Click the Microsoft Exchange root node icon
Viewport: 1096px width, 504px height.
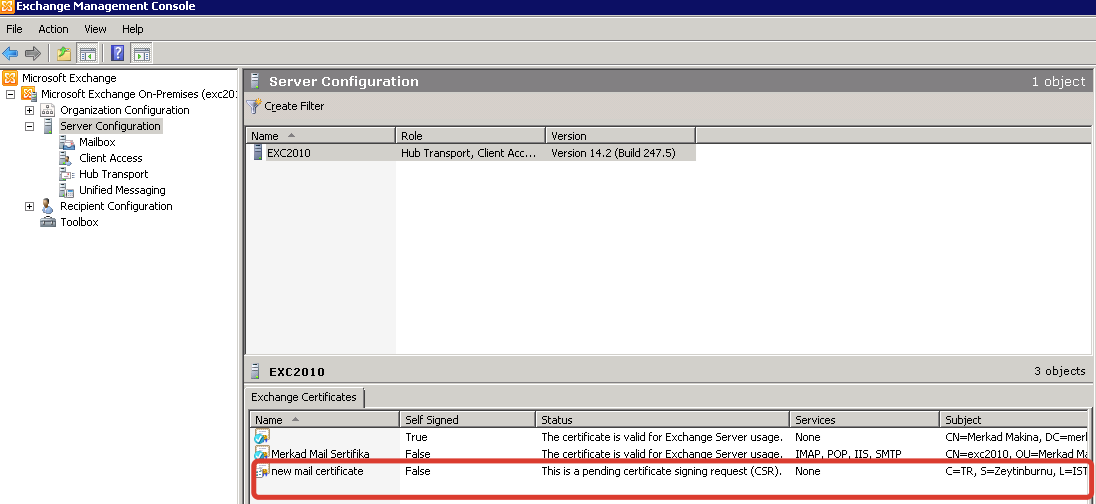[10, 78]
